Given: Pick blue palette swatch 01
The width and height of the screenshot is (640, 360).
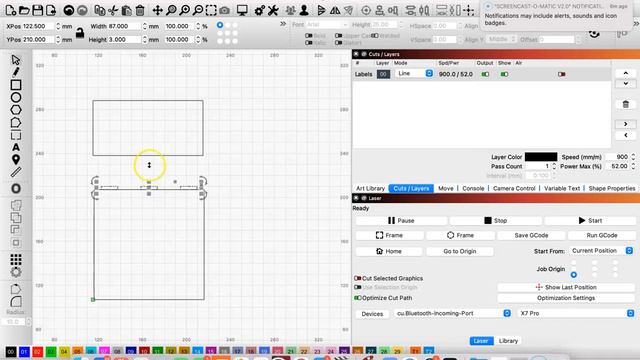Looking at the screenshot, I should (24, 351).
